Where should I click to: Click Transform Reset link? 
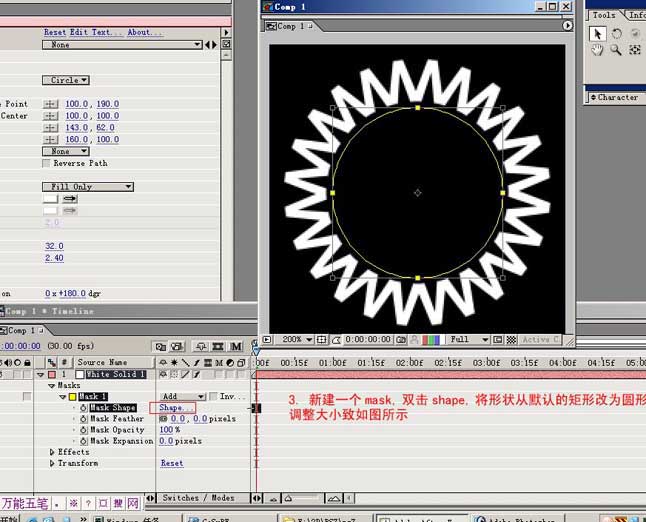[x=172, y=463]
